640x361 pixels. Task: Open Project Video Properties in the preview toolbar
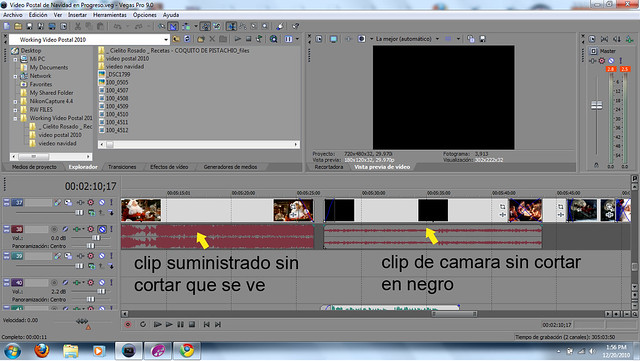(319, 39)
